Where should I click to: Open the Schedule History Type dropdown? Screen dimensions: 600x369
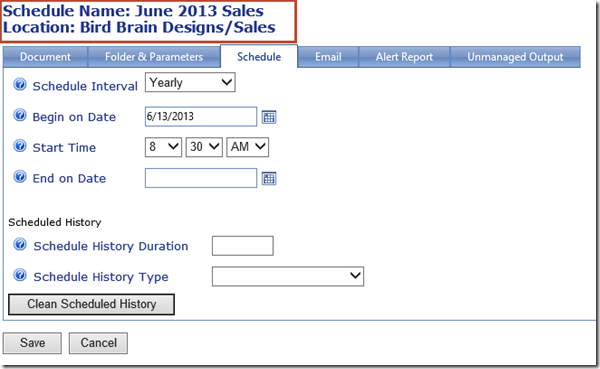coord(288,276)
